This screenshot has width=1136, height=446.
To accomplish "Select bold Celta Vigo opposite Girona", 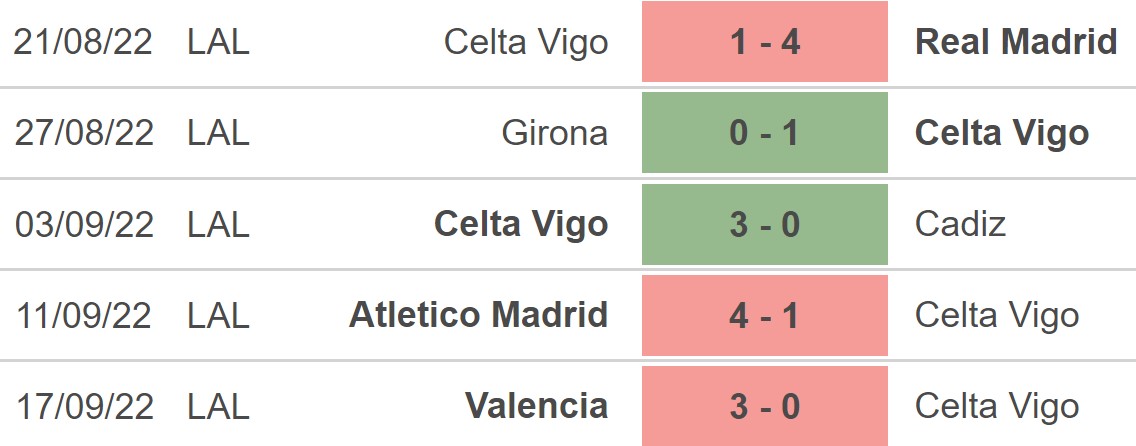I will [1002, 133].
